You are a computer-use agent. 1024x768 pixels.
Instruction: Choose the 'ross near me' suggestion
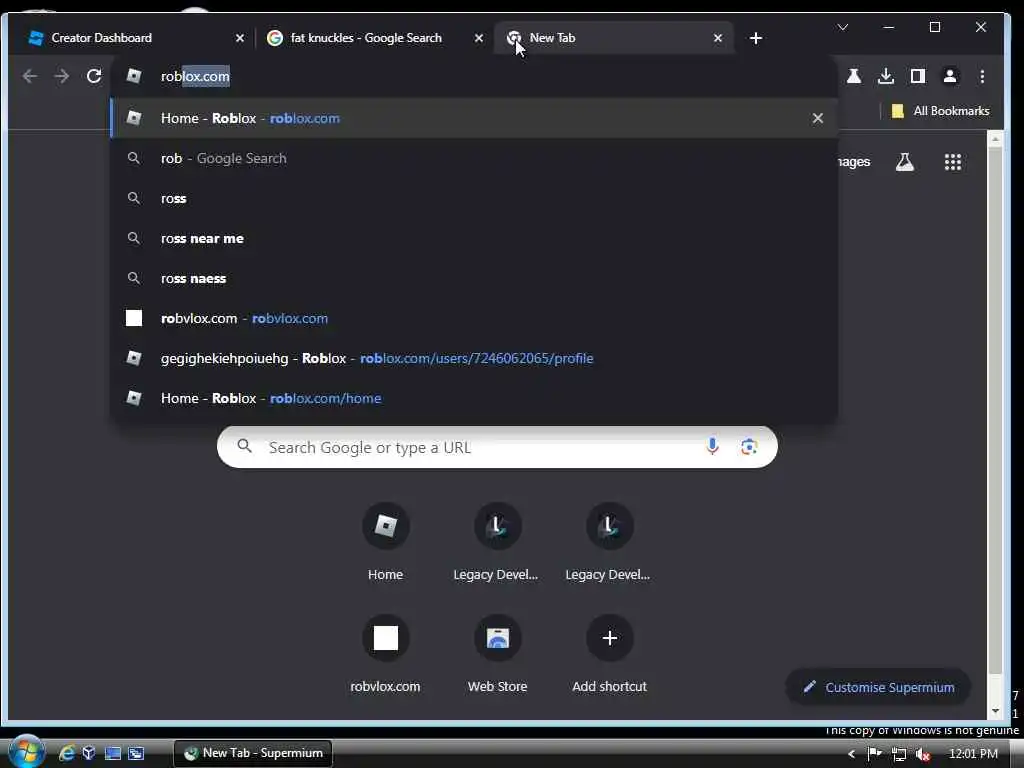coord(474,238)
